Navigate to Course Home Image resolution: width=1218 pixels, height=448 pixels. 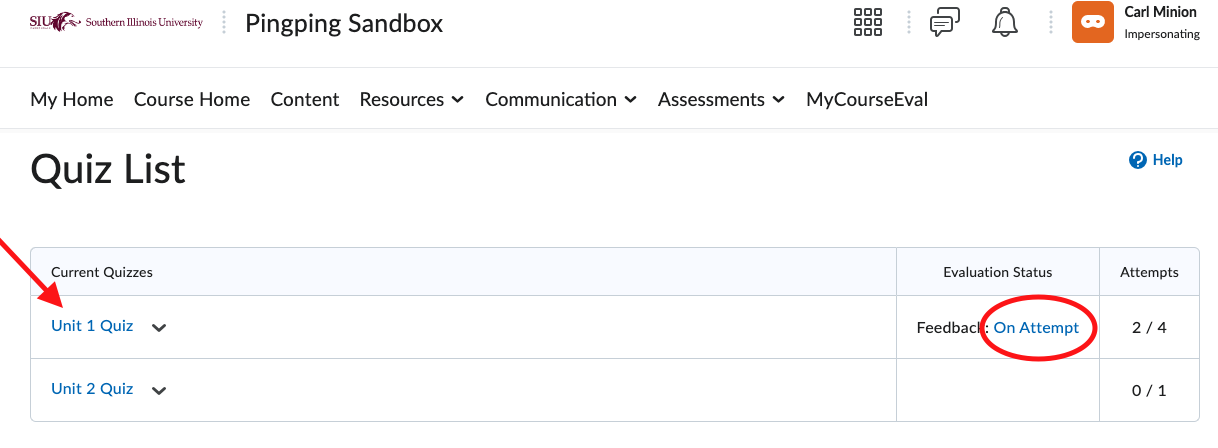coord(192,99)
